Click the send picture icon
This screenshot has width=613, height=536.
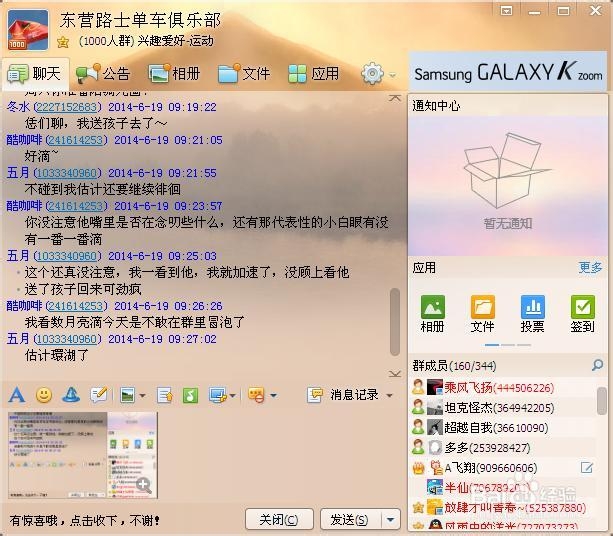pos(127,395)
